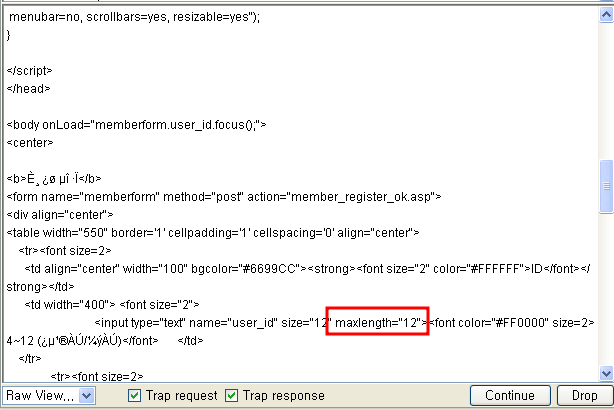
Task: Click the div align="center" line
Action: pos(60,215)
